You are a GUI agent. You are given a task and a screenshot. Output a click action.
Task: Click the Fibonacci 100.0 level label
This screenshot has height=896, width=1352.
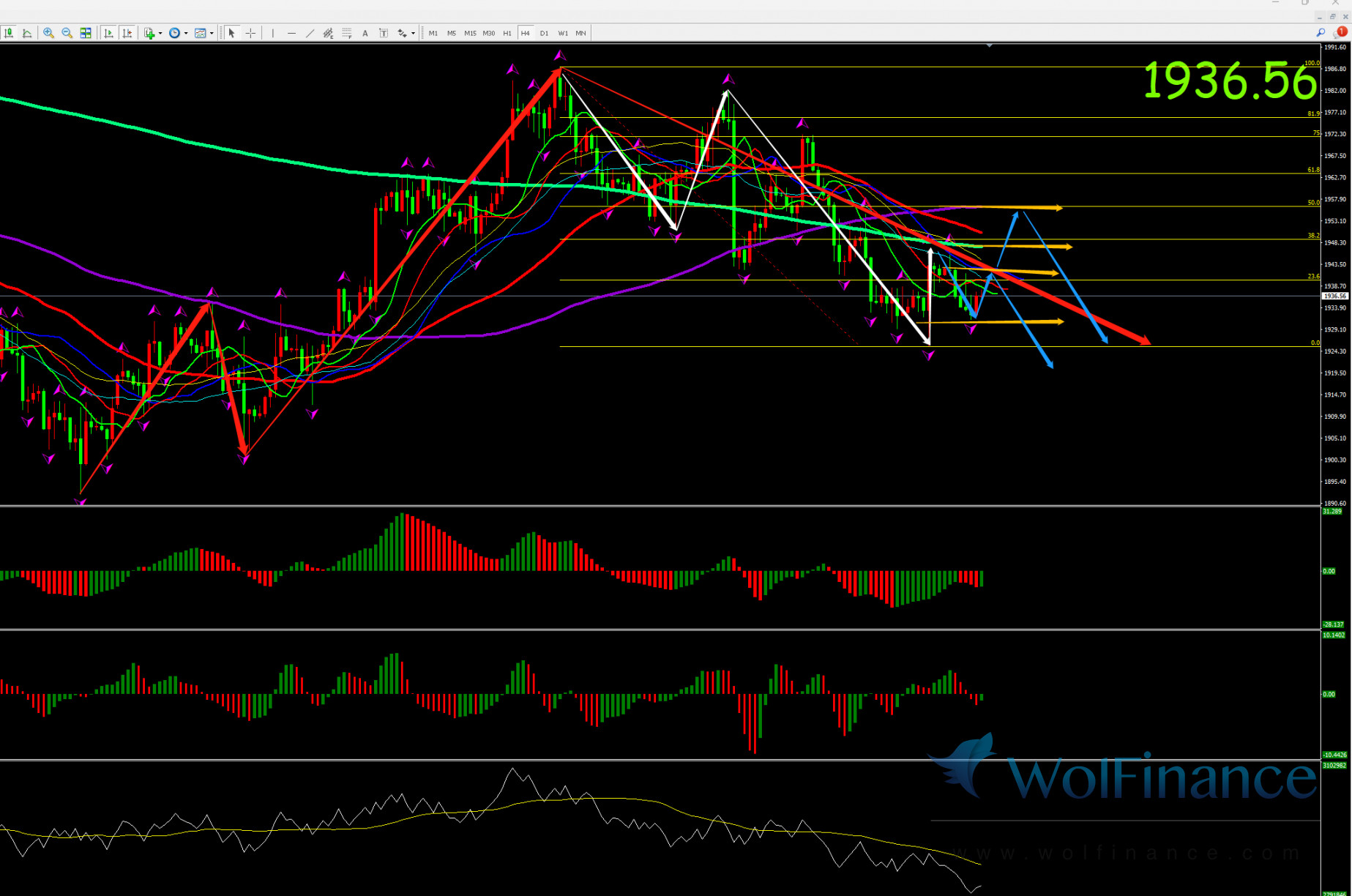point(1312,63)
